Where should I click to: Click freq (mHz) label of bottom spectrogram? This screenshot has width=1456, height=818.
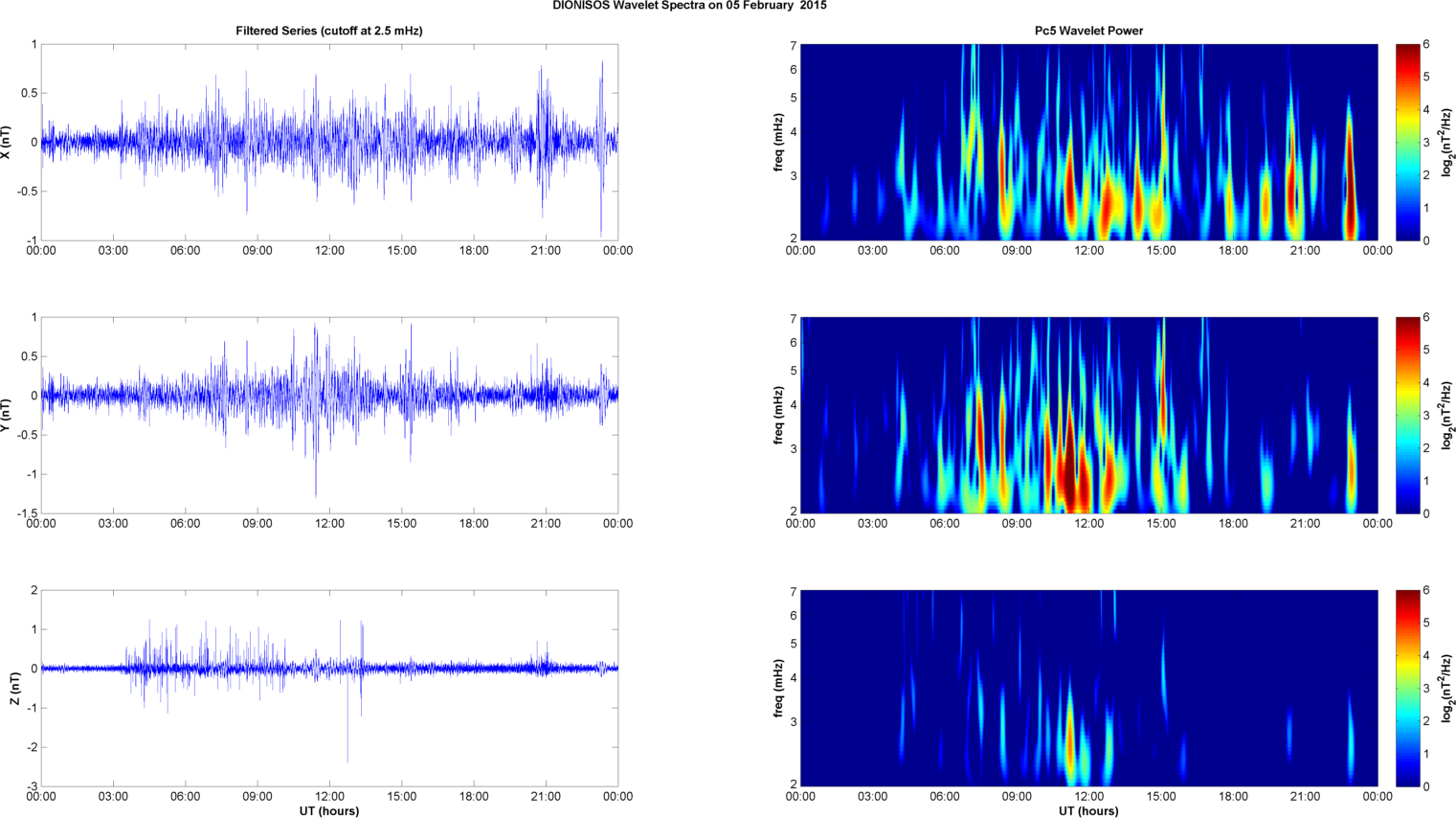(778, 689)
